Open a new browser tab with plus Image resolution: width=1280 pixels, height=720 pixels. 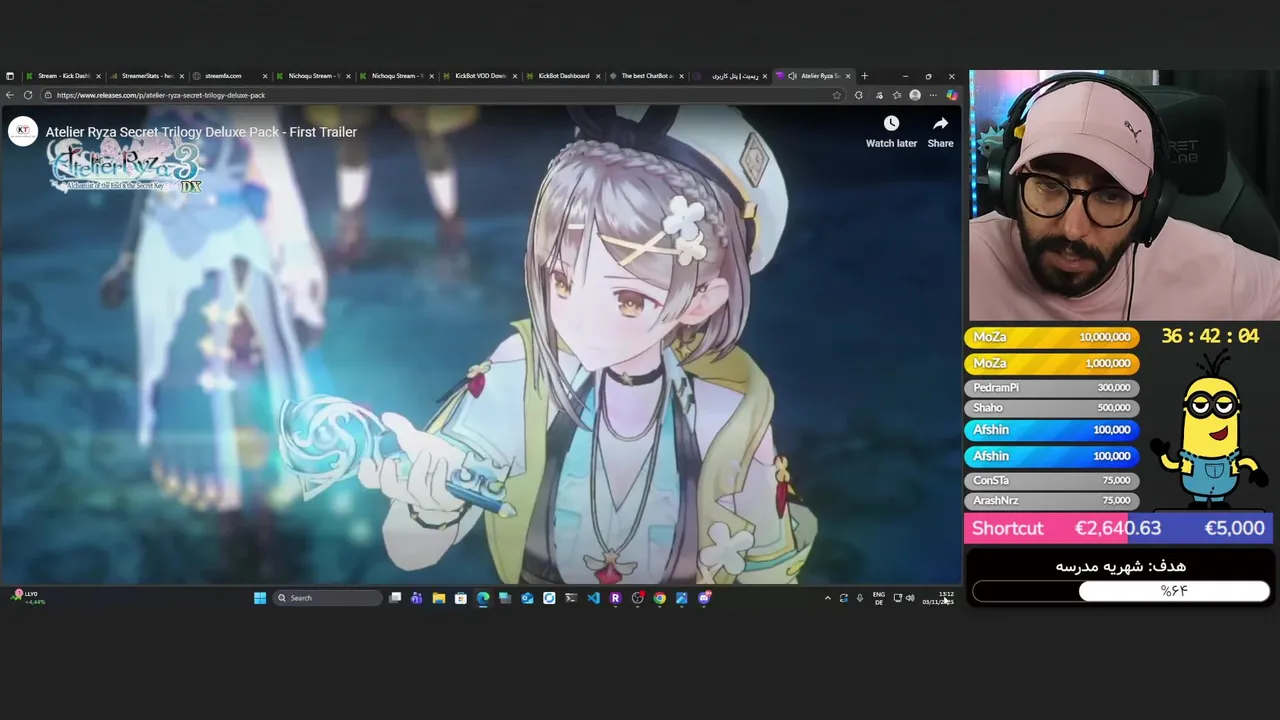(x=865, y=76)
